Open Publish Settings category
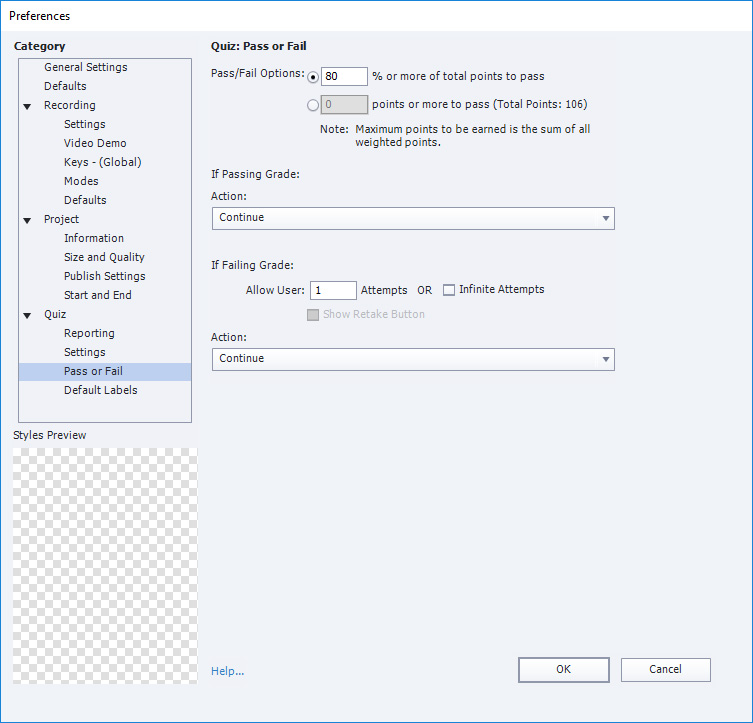753x723 pixels. pos(105,276)
